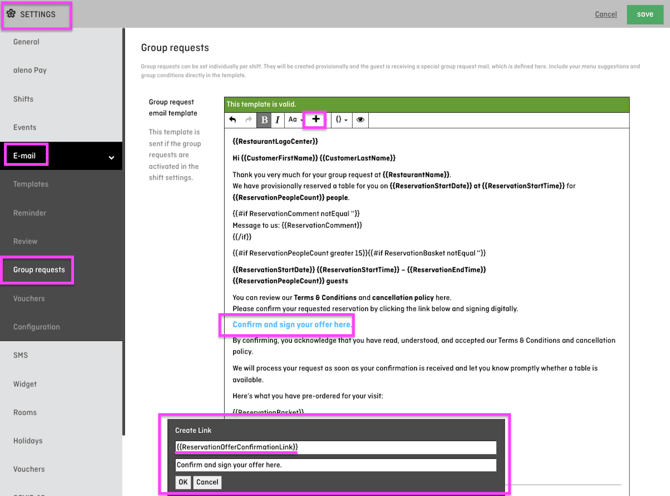The width and height of the screenshot is (670, 496).
Task: Toggle bold formatting in template editor
Action: pyautogui.click(x=264, y=120)
